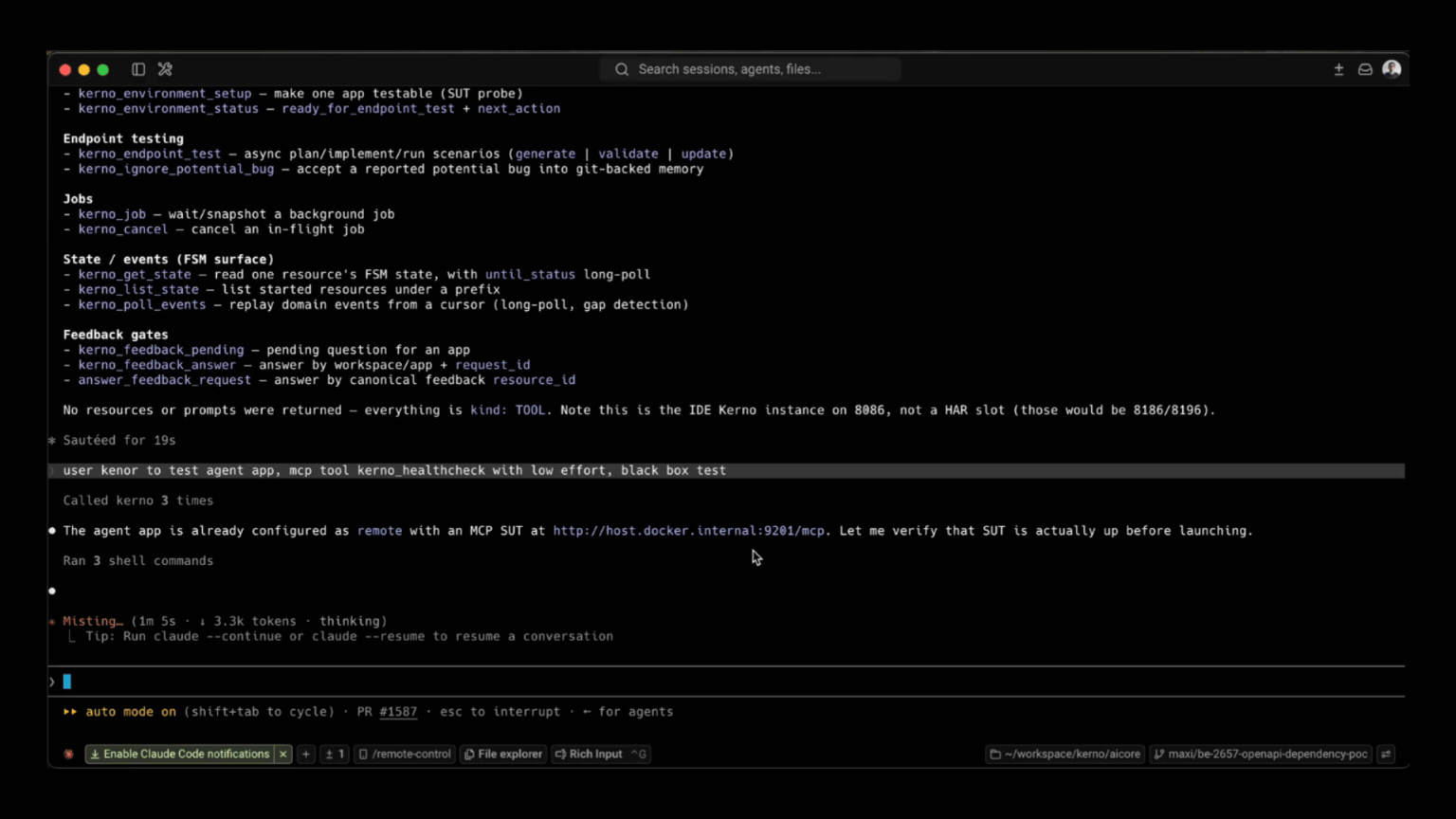Click the 'Jobs' heading
The height and width of the screenshot is (819, 1456).
[78, 199]
